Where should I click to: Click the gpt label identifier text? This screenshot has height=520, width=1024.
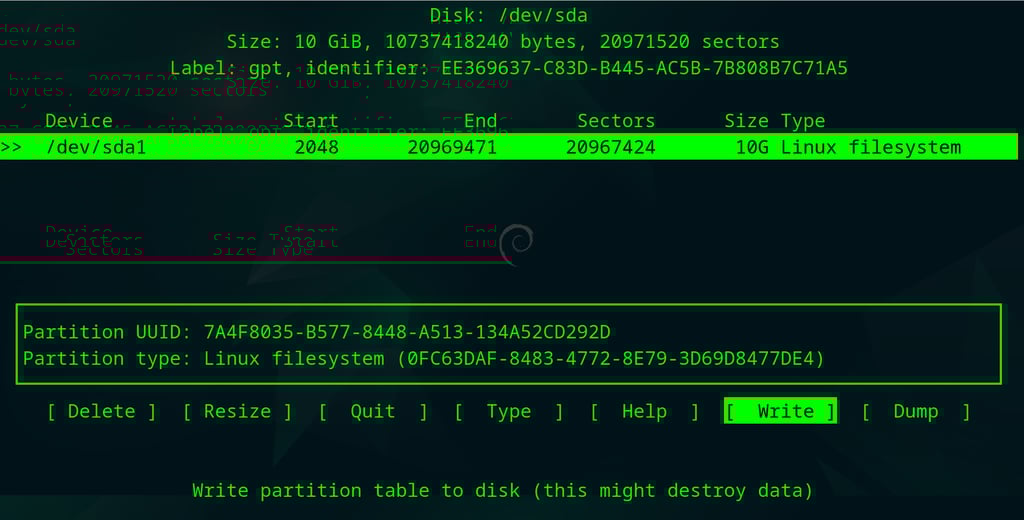509,68
